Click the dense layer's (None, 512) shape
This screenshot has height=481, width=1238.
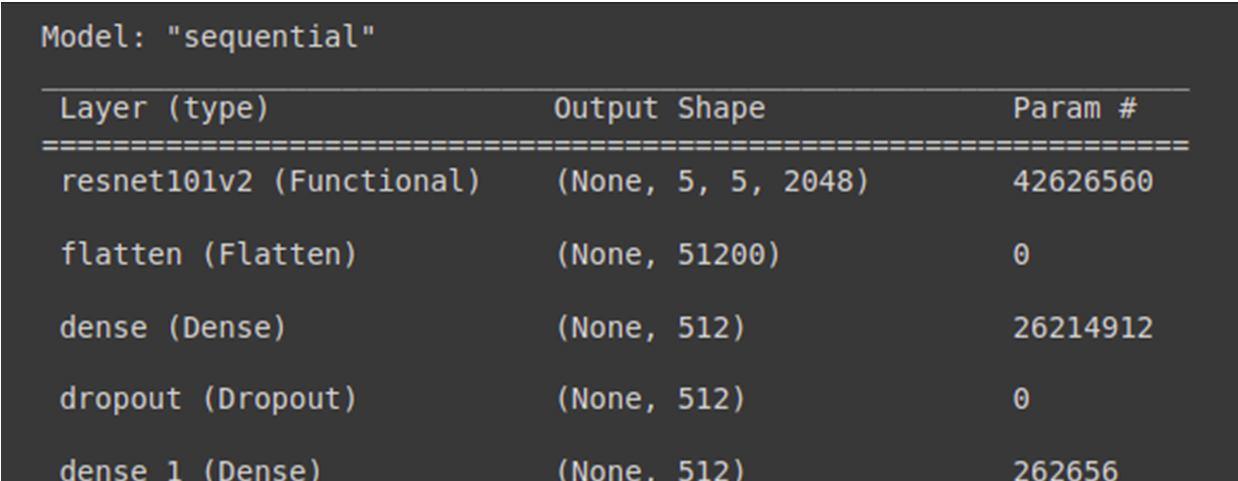pos(650,328)
